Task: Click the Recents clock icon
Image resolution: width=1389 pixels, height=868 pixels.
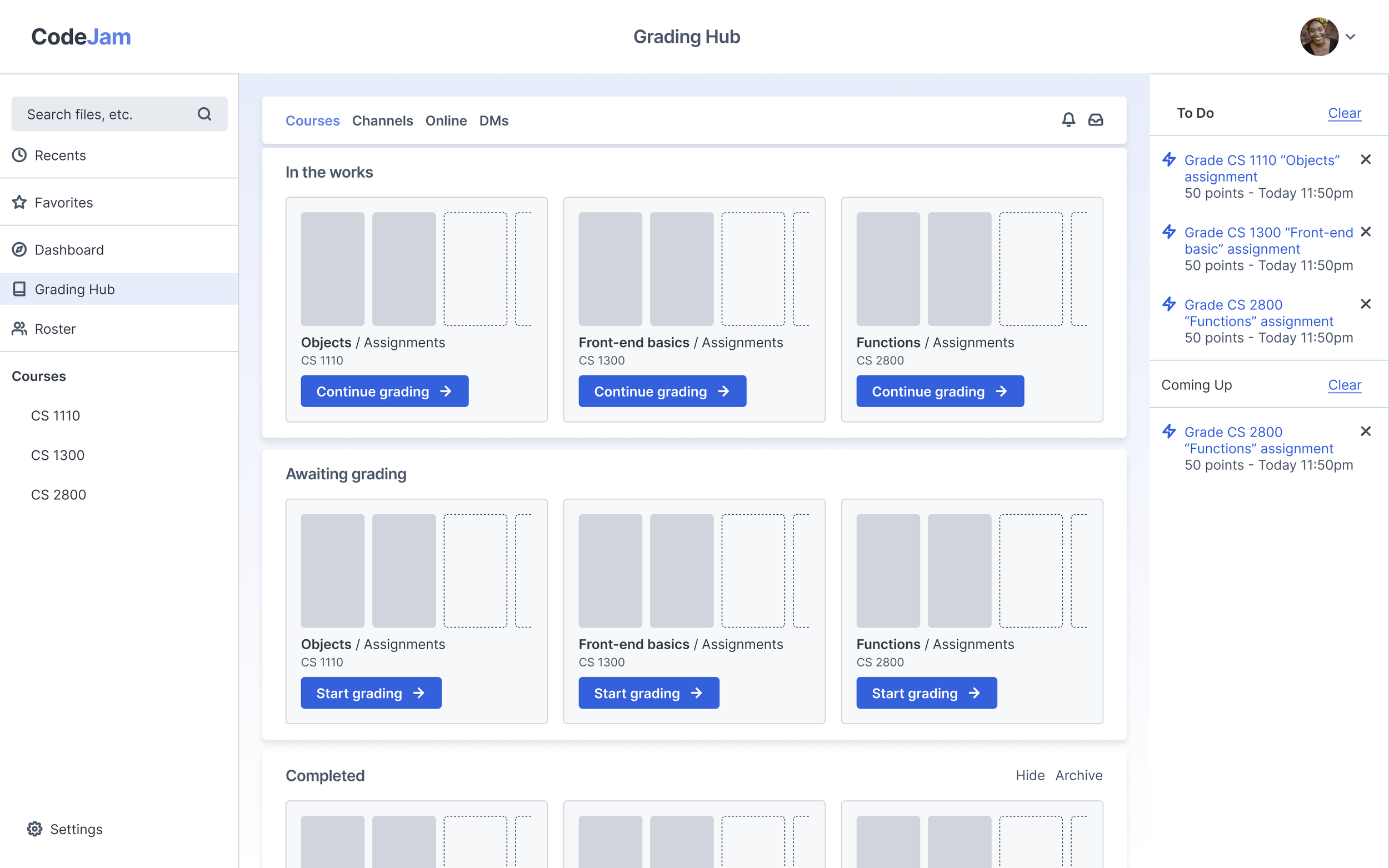Action: tap(19, 155)
